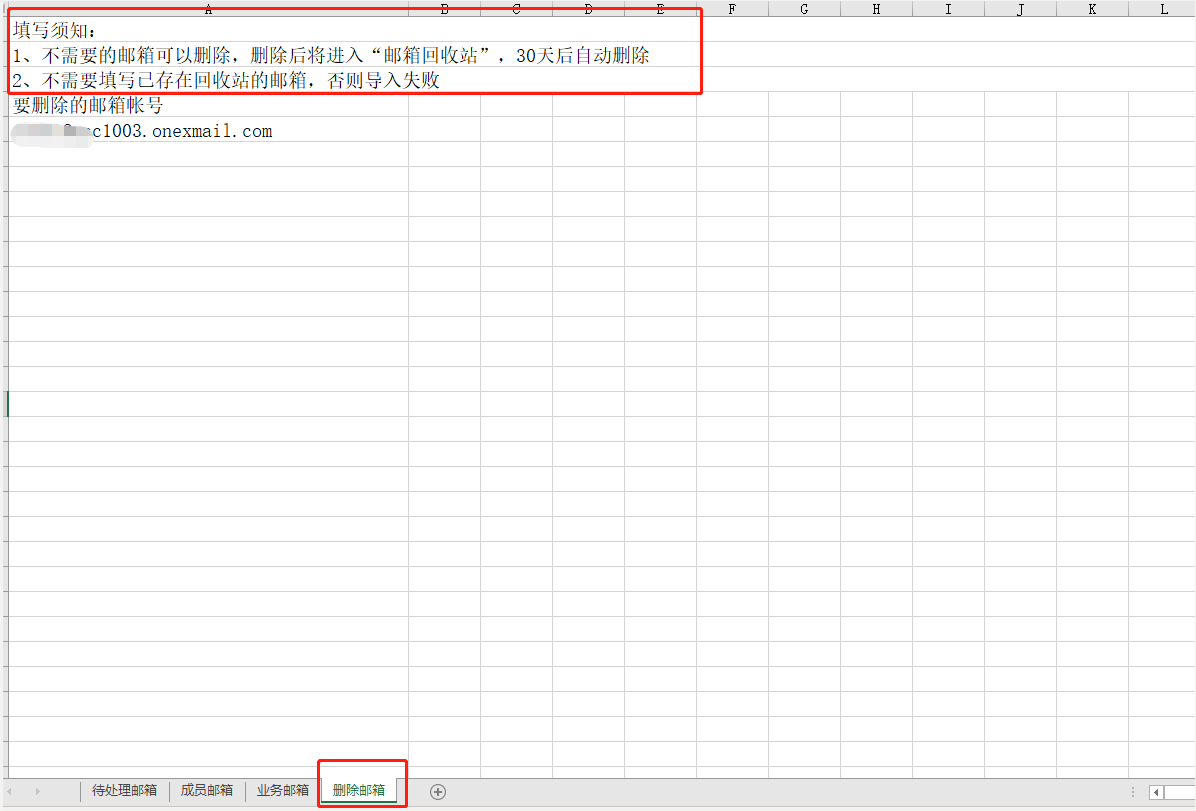Click horizontal scrollbar left arrow

click(1157, 792)
